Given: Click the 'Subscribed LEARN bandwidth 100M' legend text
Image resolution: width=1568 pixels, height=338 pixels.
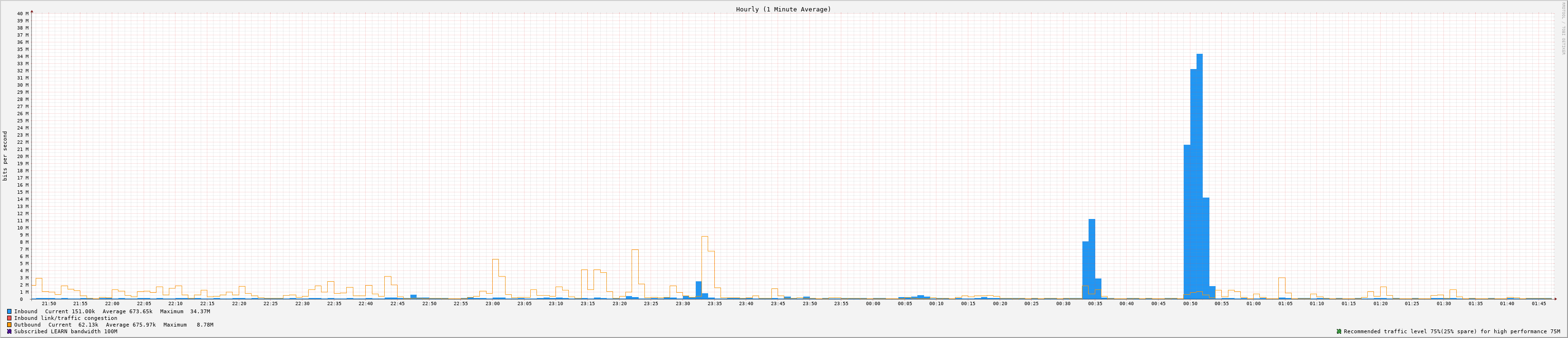Looking at the screenshot, I should pyautogui.click(x=65, y=331).
